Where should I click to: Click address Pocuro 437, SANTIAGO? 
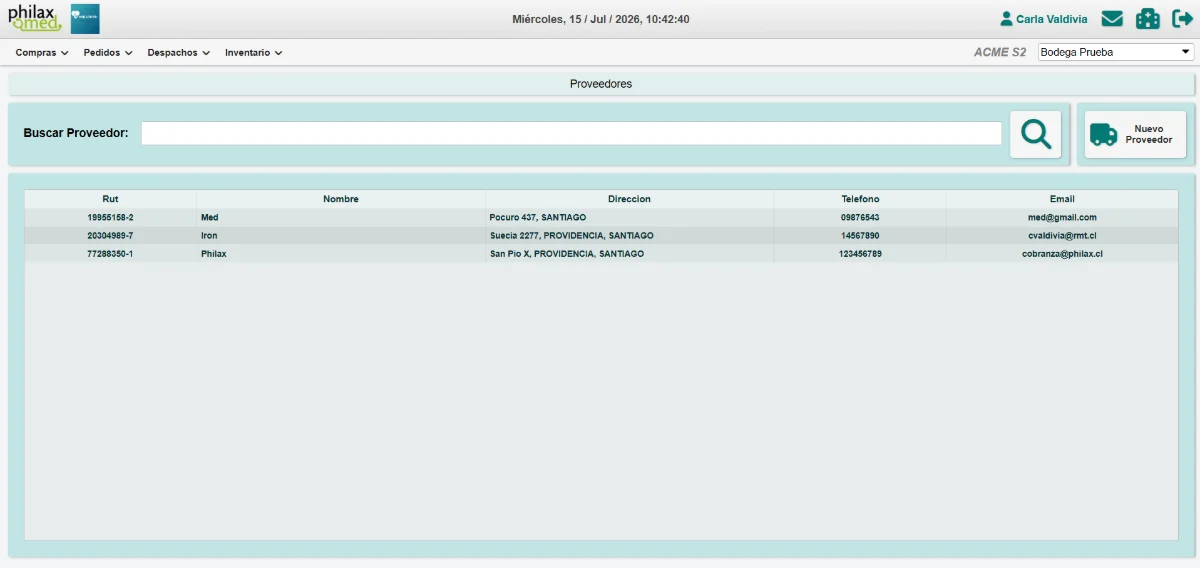pos(538,217)
